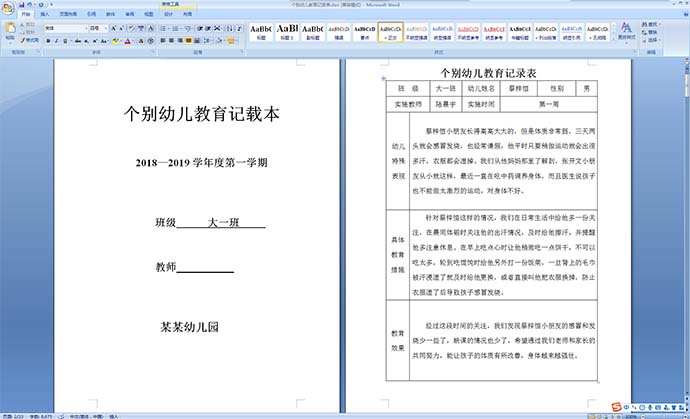690x419 pixels.
Task: Open font name dropdown
Action: [86, 28]
